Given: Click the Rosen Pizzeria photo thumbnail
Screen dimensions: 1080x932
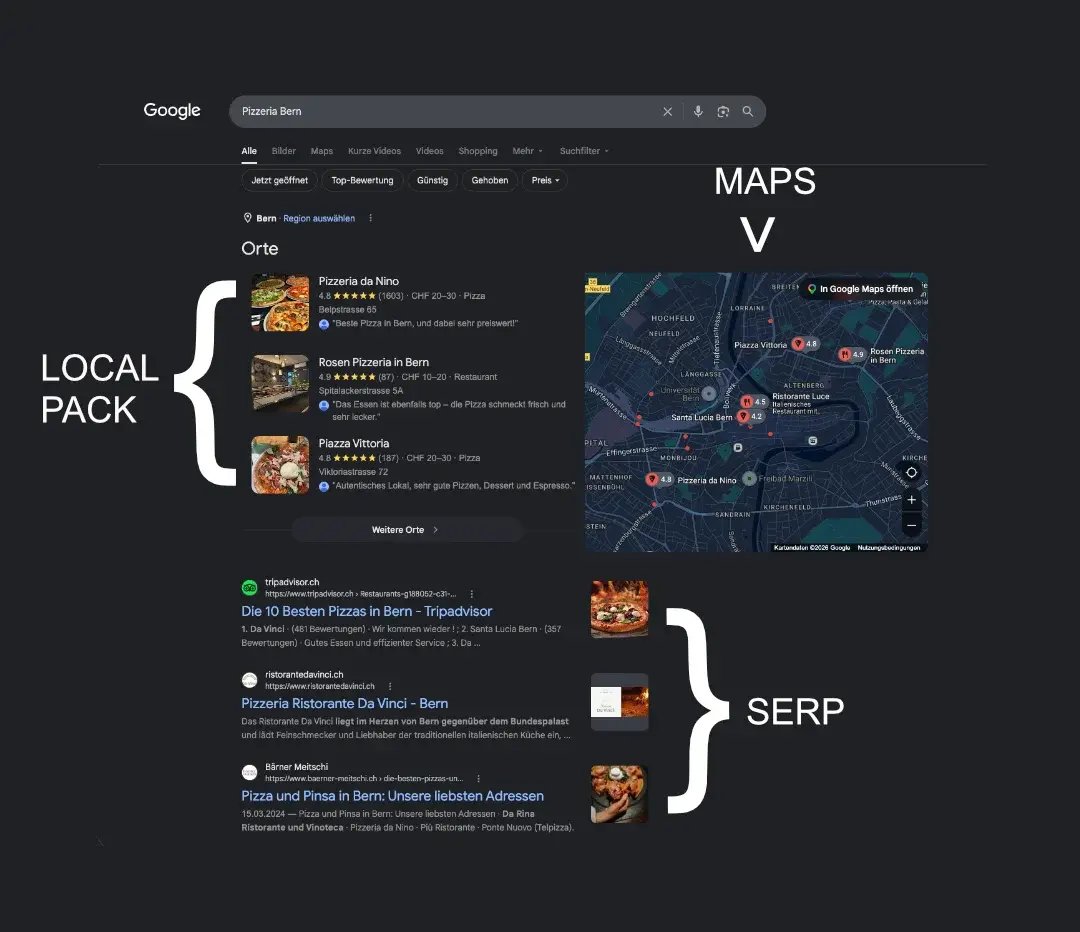Looking at the screenshot, I should click(x=280, y=384).
